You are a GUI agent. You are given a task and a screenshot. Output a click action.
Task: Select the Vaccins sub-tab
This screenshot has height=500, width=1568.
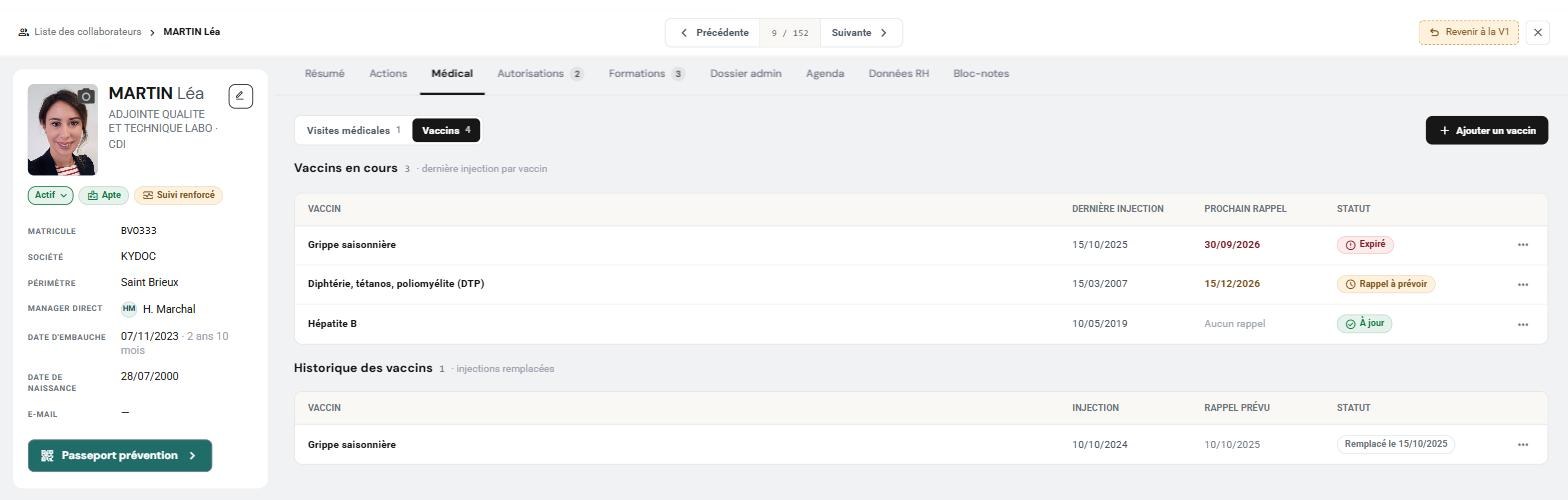[446, 131]
